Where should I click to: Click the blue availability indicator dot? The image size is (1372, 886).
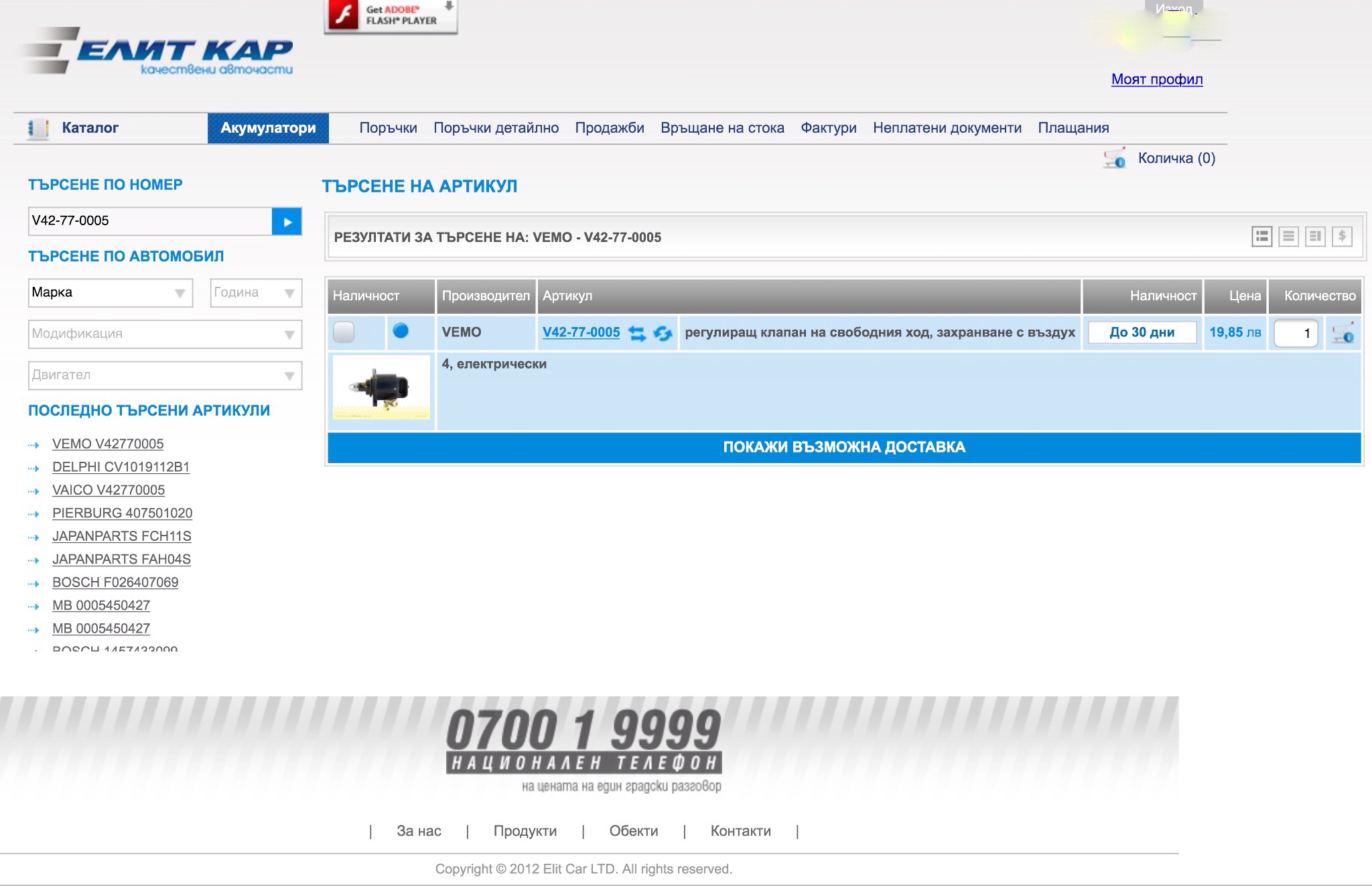(401, 330)
